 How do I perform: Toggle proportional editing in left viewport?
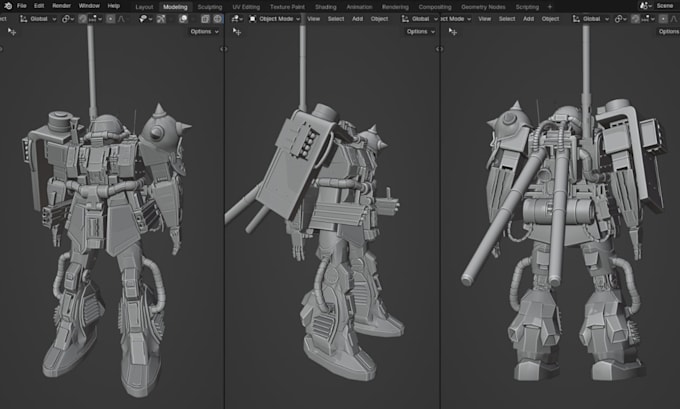tap(111, 19)
